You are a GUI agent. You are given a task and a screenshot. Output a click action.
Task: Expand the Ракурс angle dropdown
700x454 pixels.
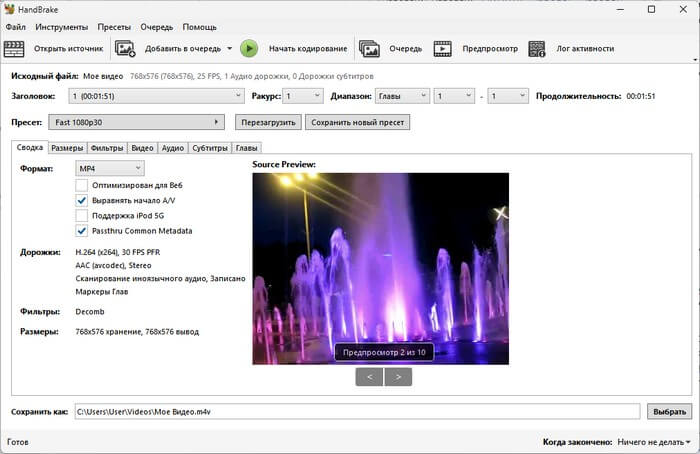[x=303, y=96]
